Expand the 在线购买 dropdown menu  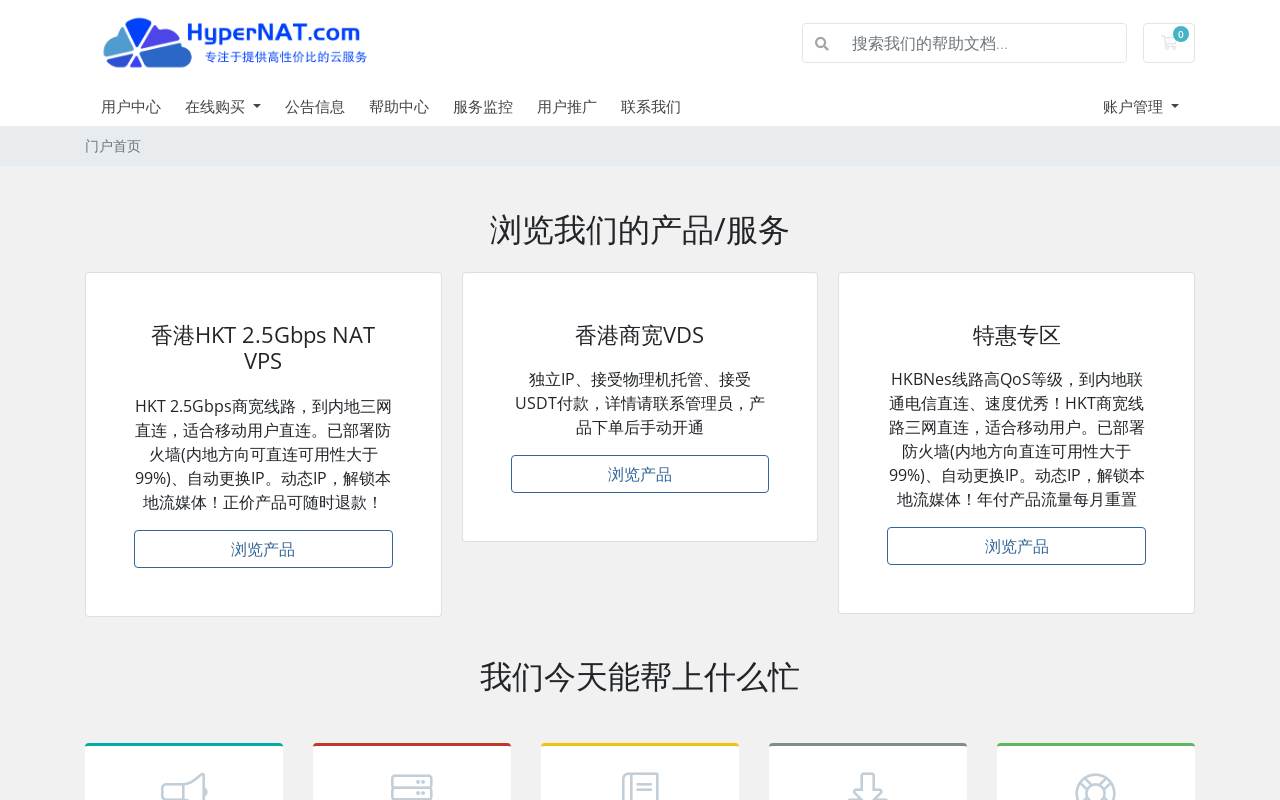pos(223,107)
